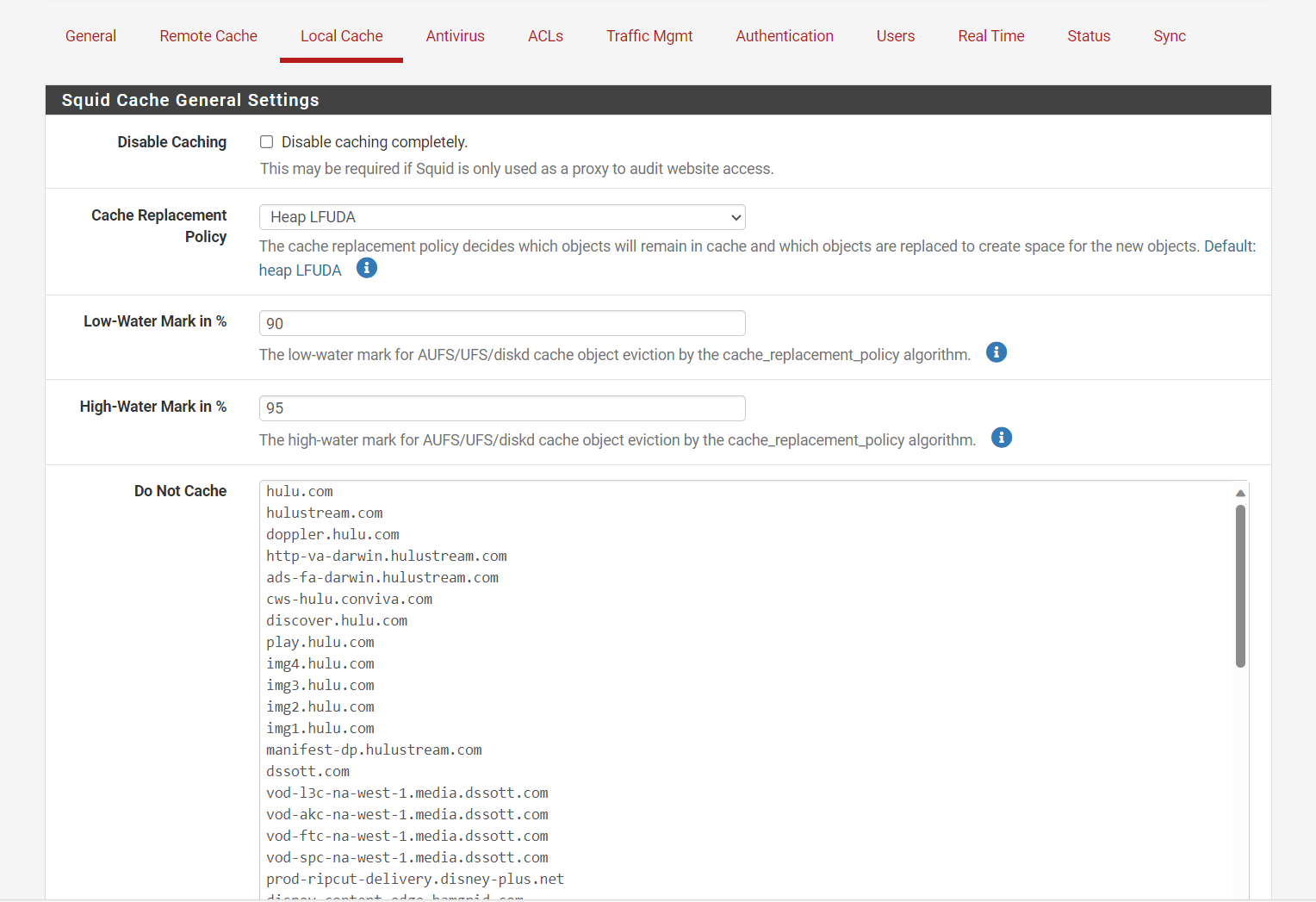Click the hulustream.com line

pos(325,513)
